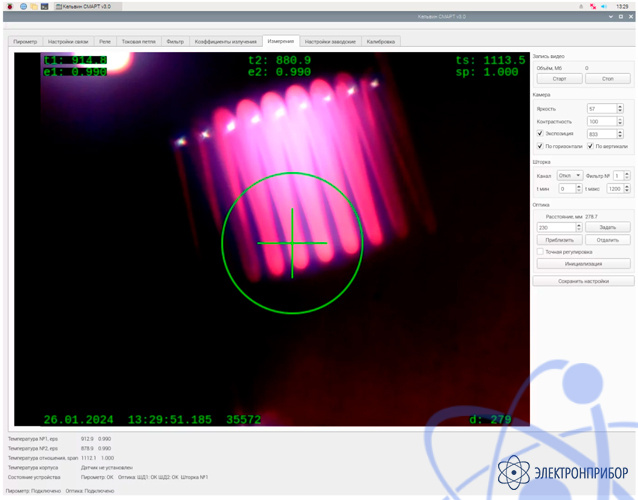The width and height of the screenshot is (638, 500).
Task: Click the Яркость spinner arrows
Action: coord(620,108)
